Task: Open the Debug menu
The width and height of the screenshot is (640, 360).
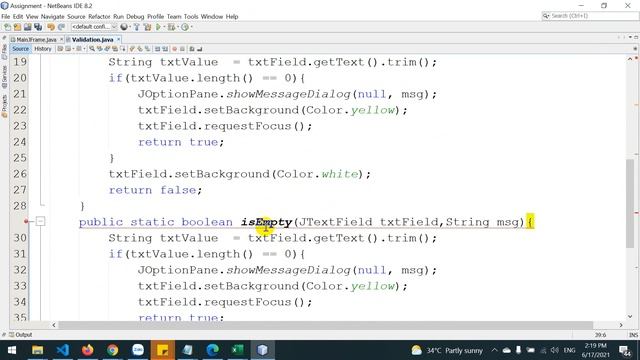Action: coord(135,16)
